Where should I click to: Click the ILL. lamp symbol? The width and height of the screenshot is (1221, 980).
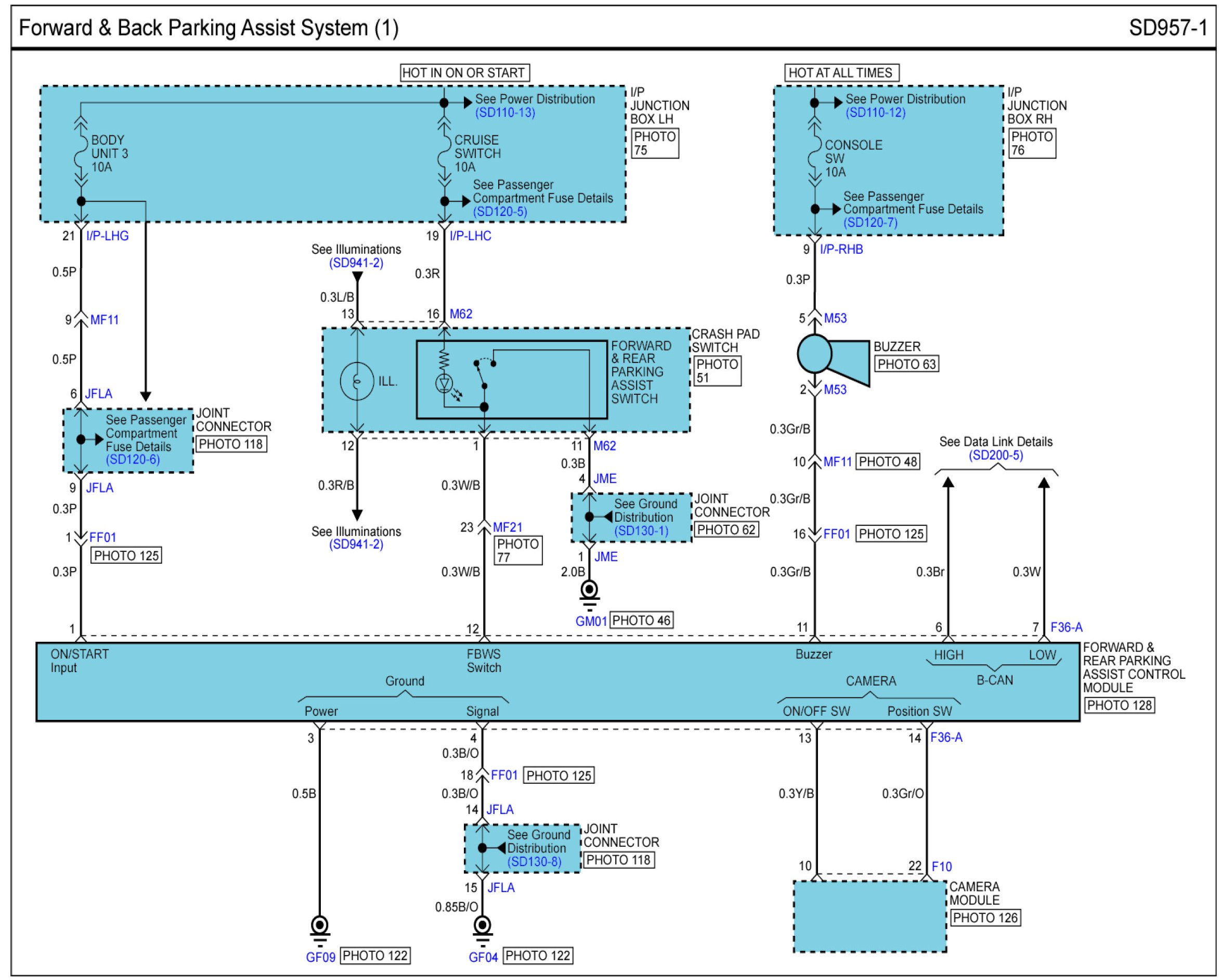tap(357, 381)
